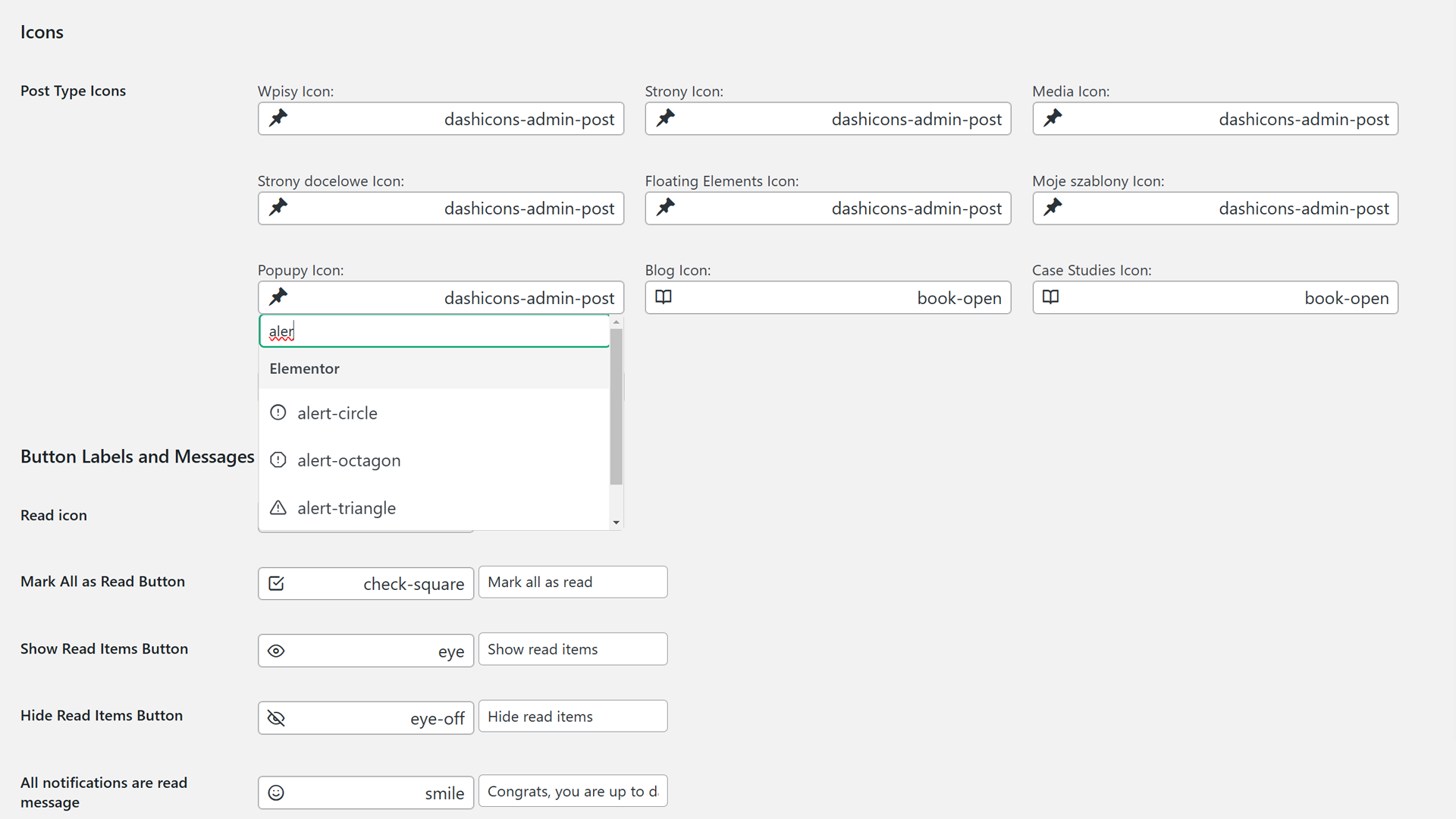
Task: Click the smile icon in notifications field
Action: tap(277, 792)
